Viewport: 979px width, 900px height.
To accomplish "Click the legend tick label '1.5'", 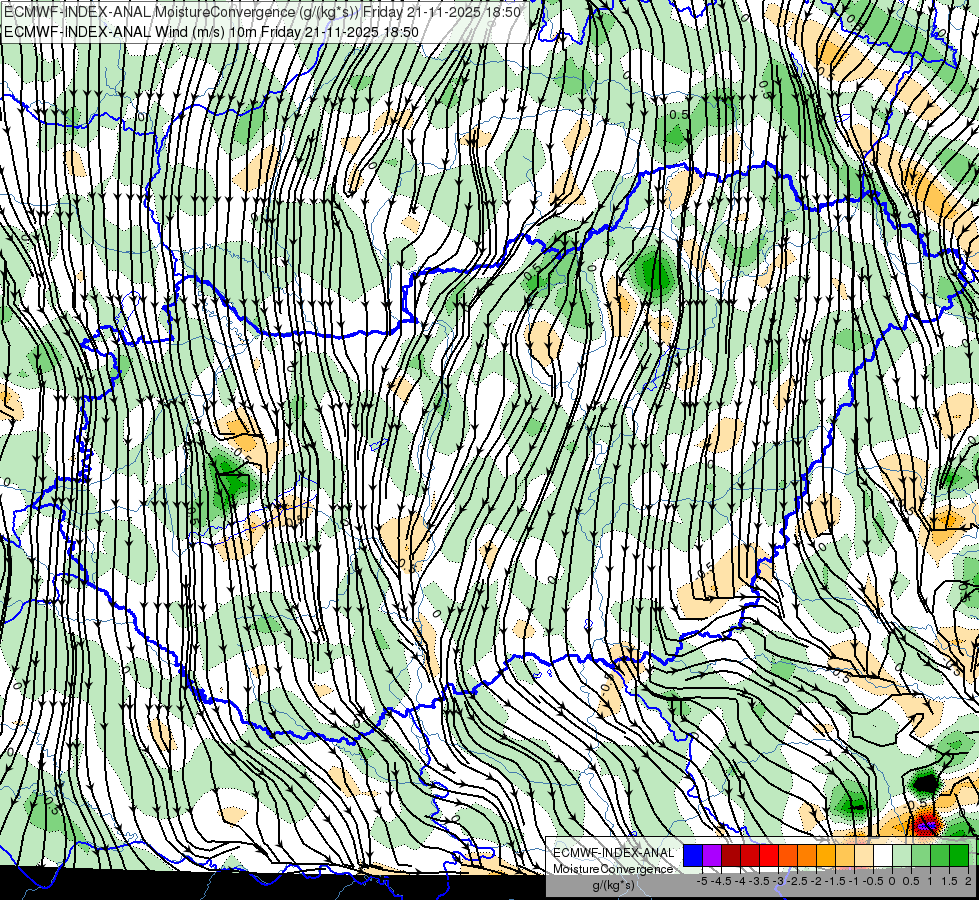I will tap(949, 881).
